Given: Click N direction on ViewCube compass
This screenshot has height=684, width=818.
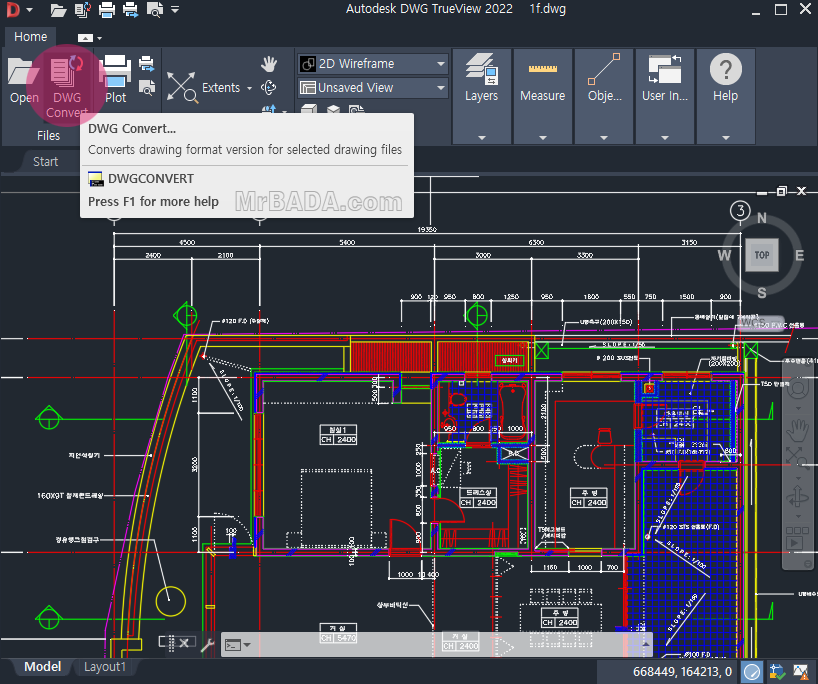Looking at the screenshot, I should click(762, 218).
